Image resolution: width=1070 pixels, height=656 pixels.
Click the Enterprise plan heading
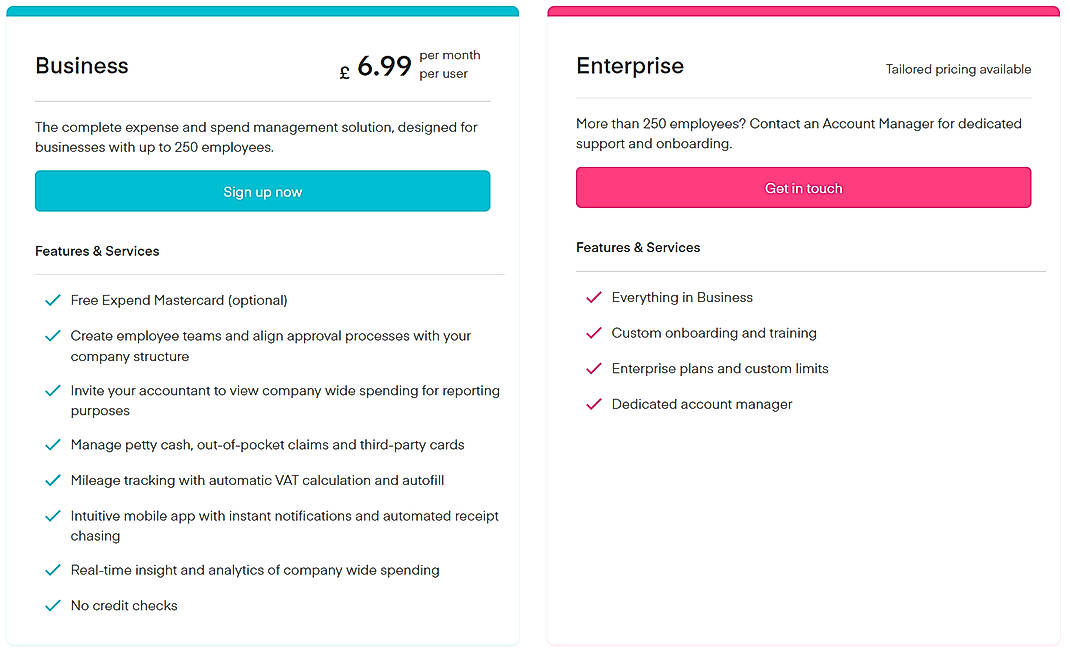[630, 66]
